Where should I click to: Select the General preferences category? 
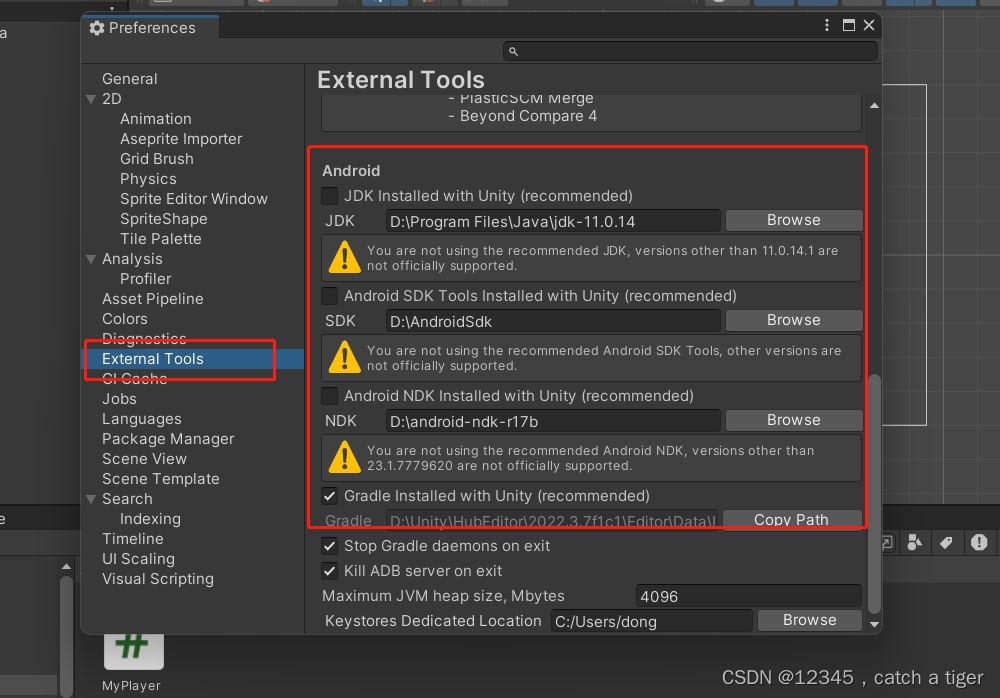(130, 79)
